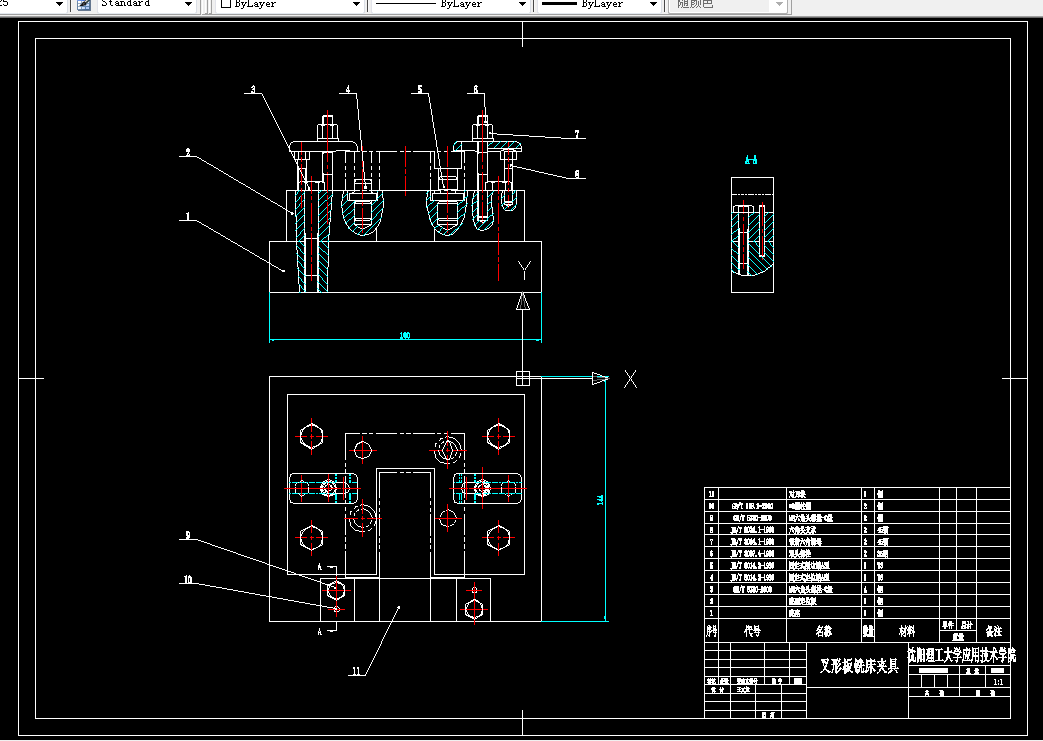This screenshot has height=741, width=1043.
Task: Select the bottom-right hex bolt in plan view
Action: (498, 538)
